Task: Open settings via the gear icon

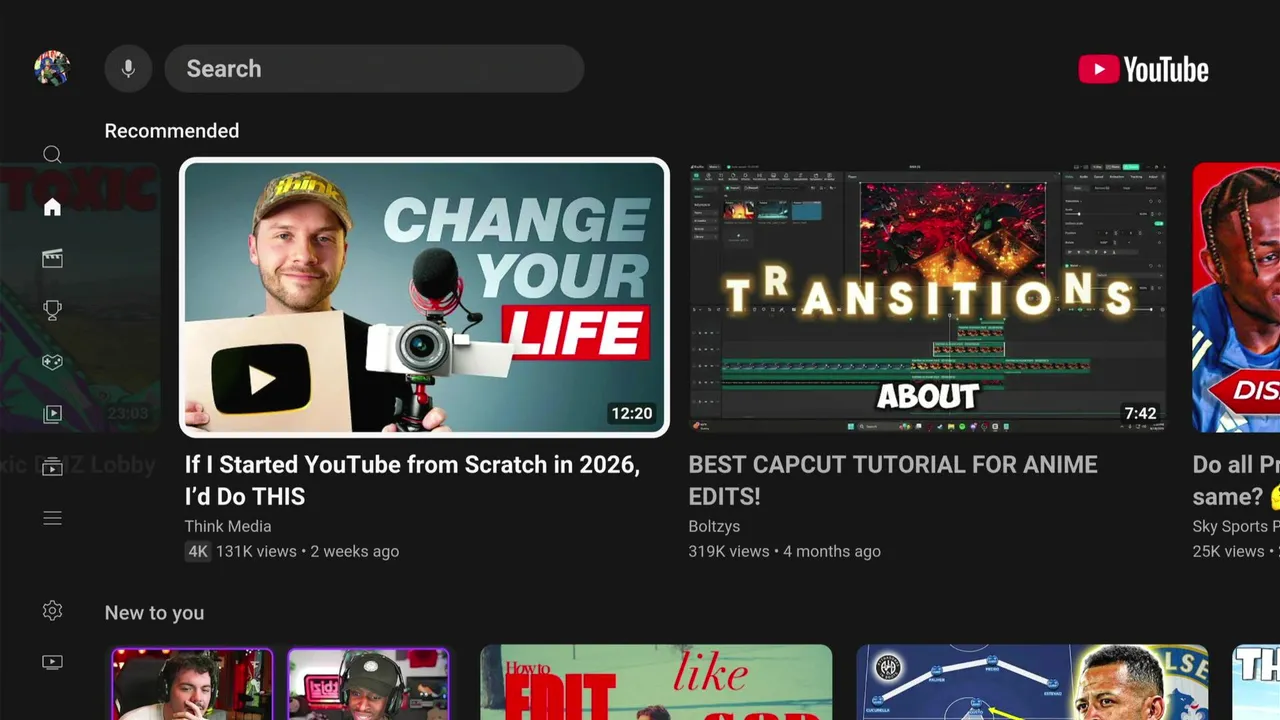Action: pyautogui.click(x=52, y=611)
